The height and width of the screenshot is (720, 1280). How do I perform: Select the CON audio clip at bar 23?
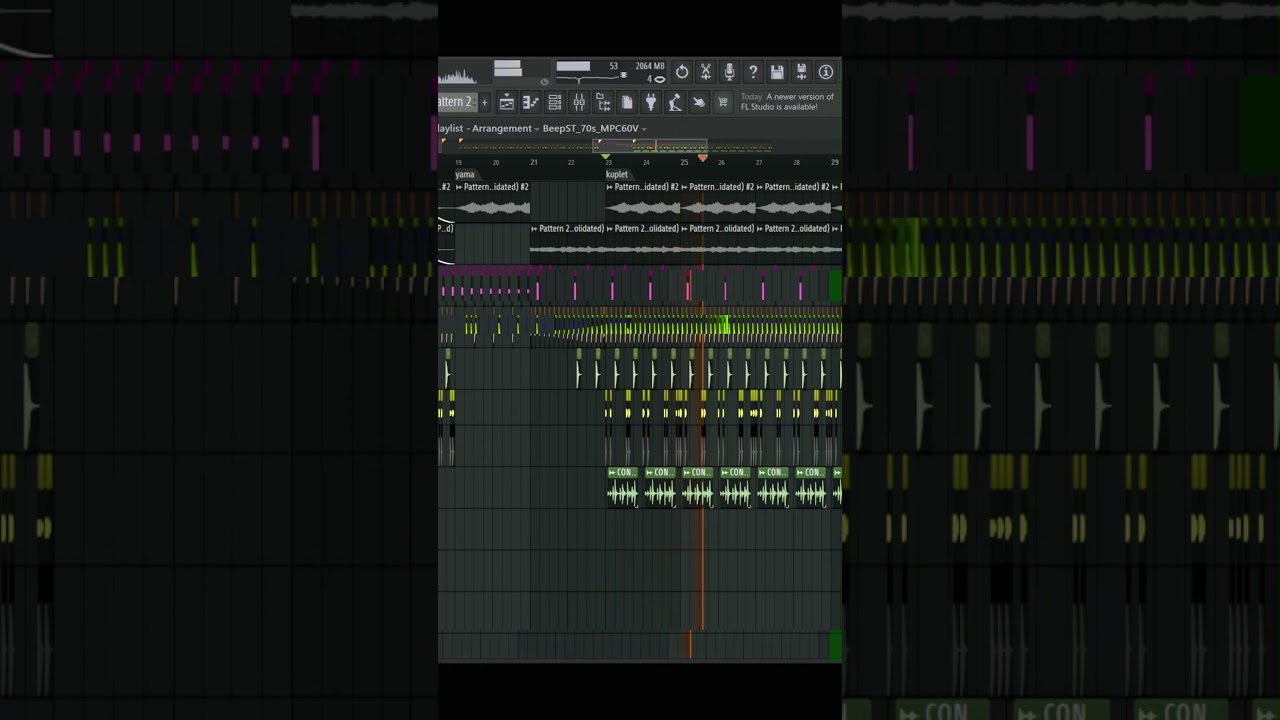pyautogui.click(x=623, y=487)
